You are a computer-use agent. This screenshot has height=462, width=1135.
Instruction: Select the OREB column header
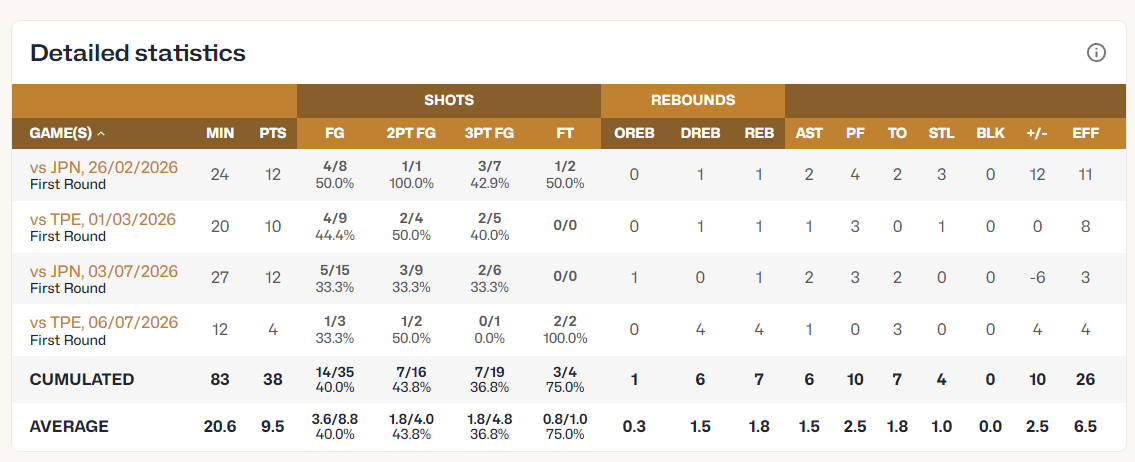point(634,133)
